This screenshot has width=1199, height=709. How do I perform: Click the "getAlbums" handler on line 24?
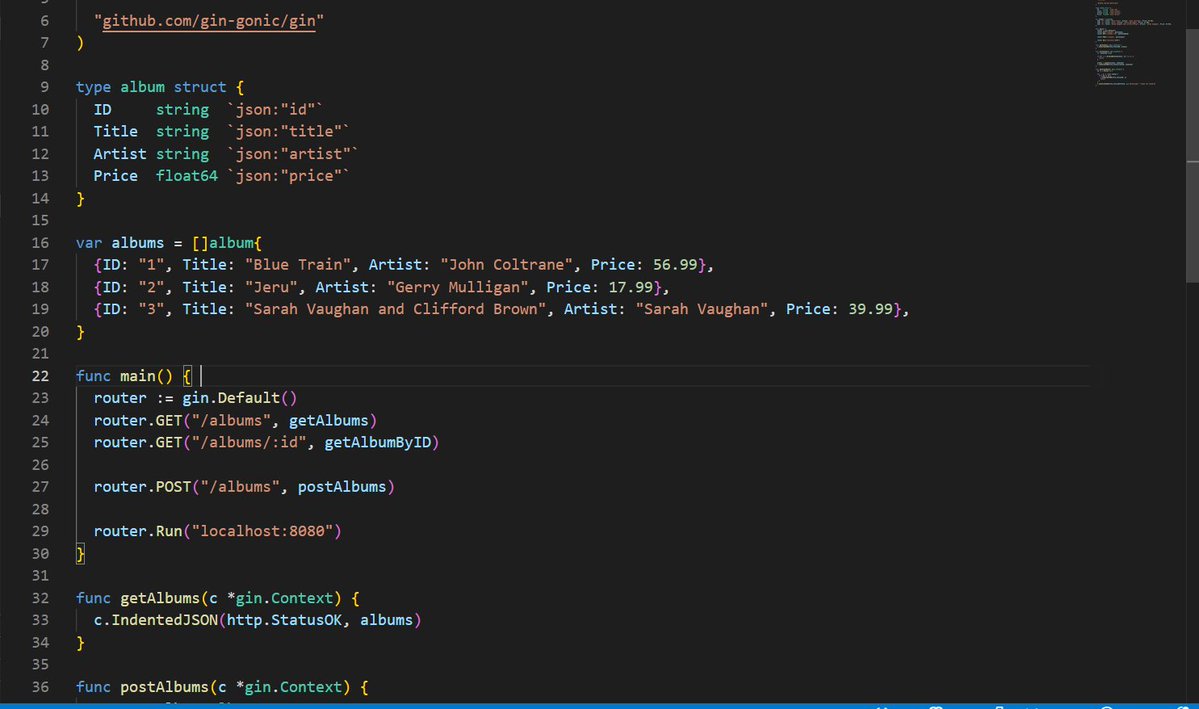click(328, 421)
